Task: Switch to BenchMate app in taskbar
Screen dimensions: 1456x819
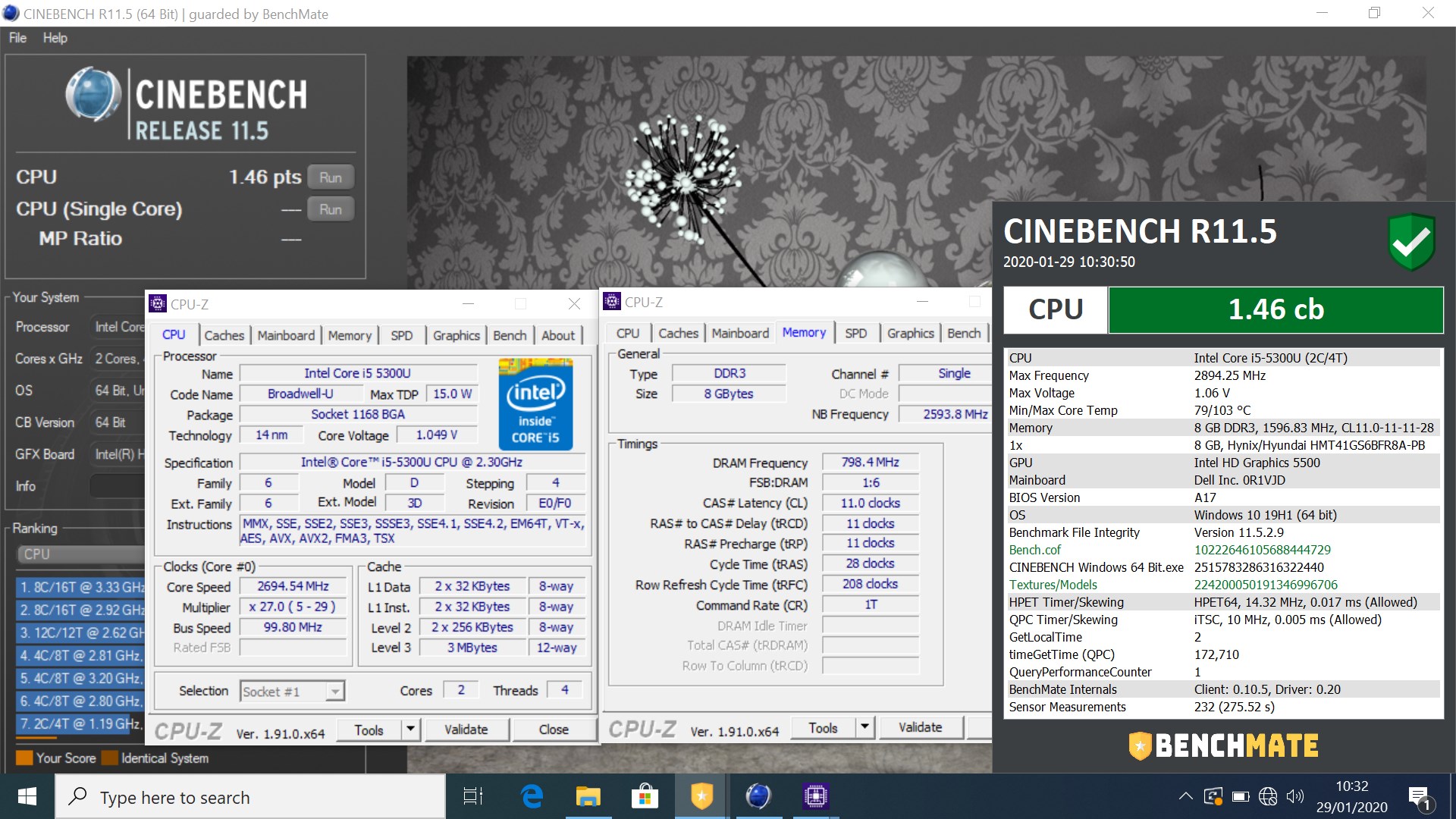Action: (701, 796)
